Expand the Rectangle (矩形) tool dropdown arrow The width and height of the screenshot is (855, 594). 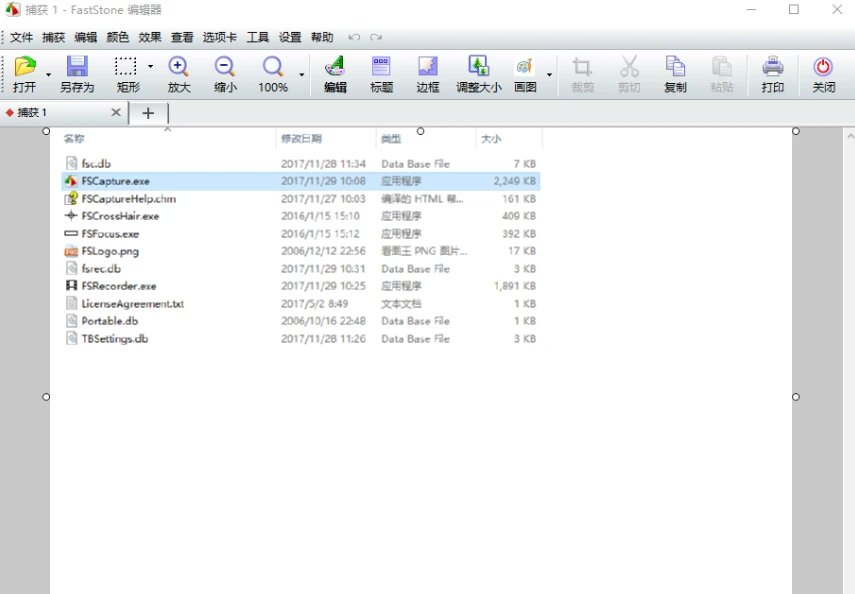click(151, 67)
